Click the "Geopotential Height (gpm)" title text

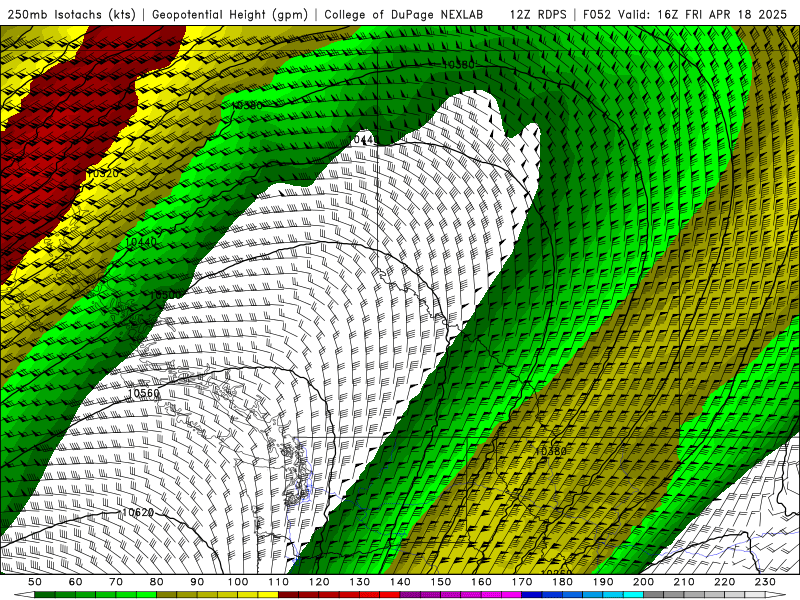[230, 14]
